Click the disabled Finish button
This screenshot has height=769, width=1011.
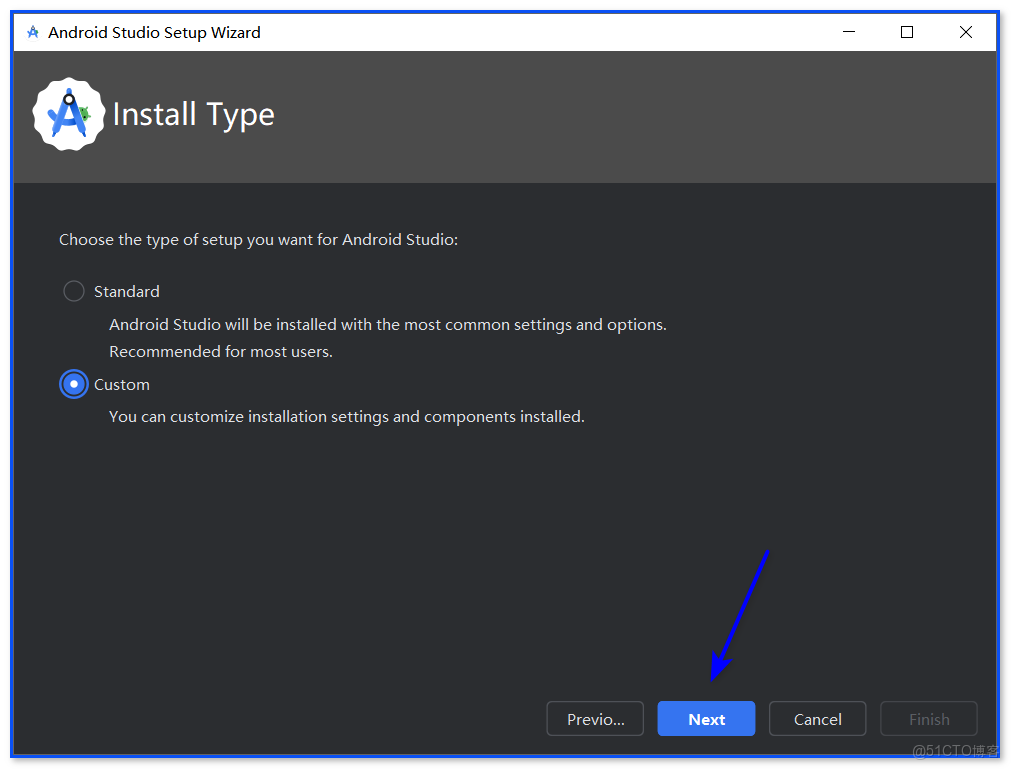click(x=928, y=718)
